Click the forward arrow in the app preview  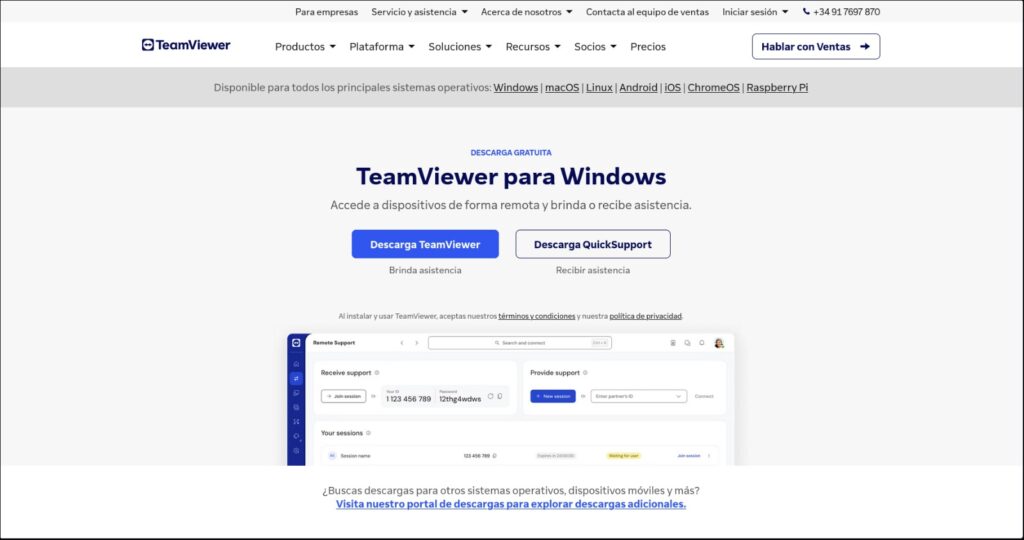[417, 343]
